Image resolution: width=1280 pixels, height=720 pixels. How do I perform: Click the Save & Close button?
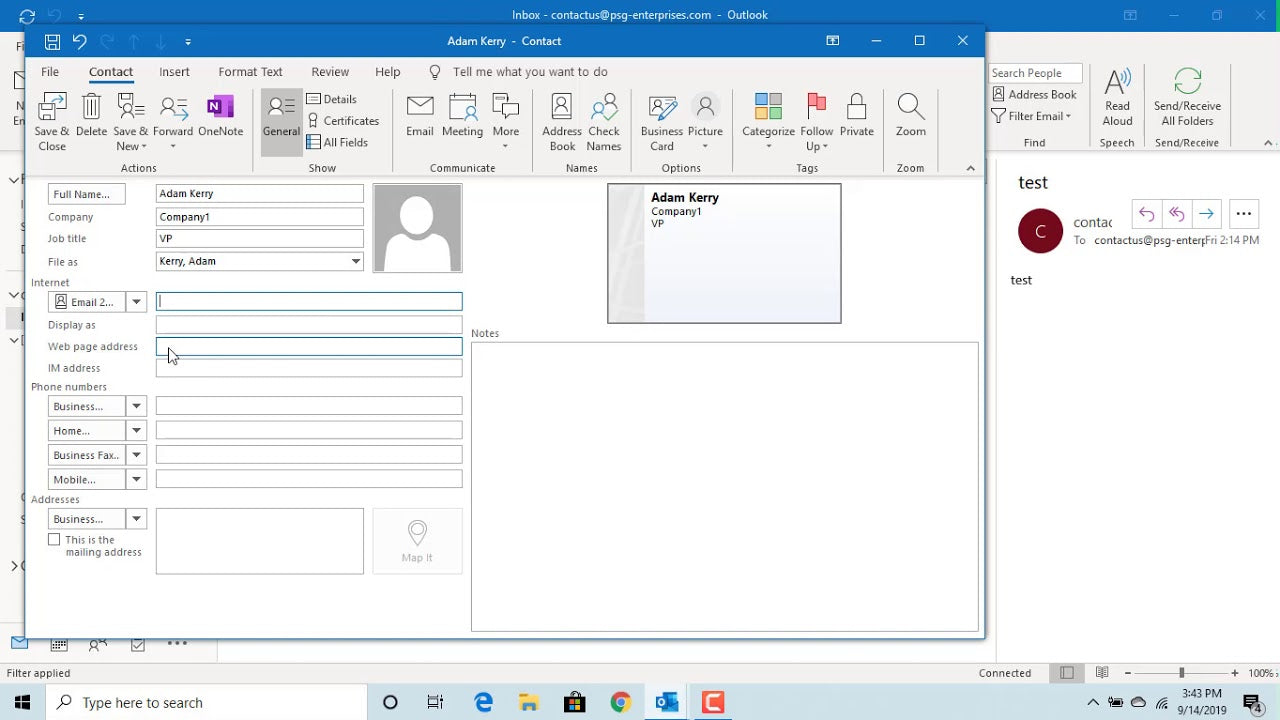click(51, 120)
